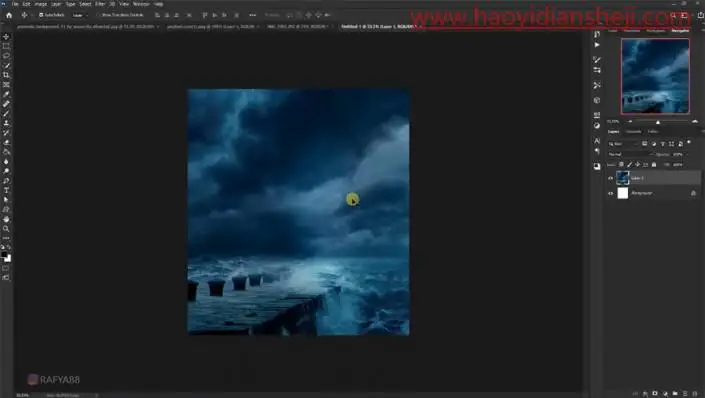The width and height of the screenshot is (705, 398).
Task: Select the Zoom tool
Action: click(x=6, y=229)
